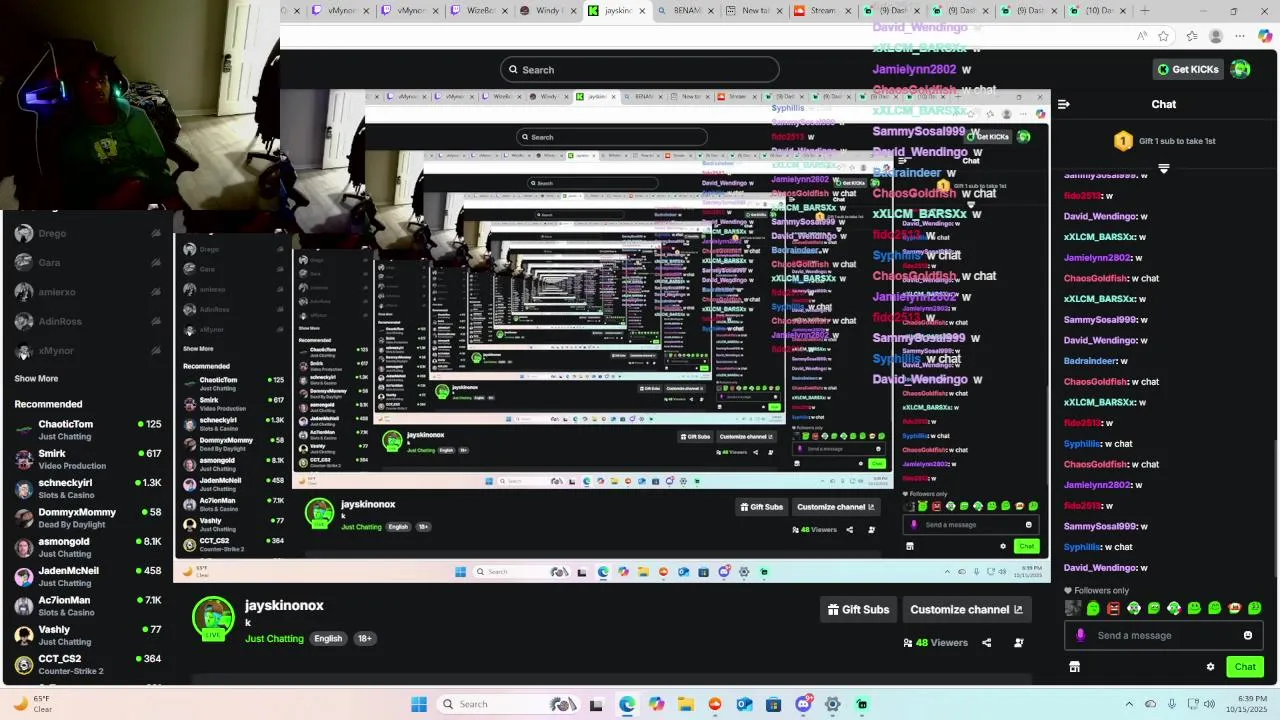Open browser Favorites list icon
The image size is (1280, 720).
pos(1191,36)
